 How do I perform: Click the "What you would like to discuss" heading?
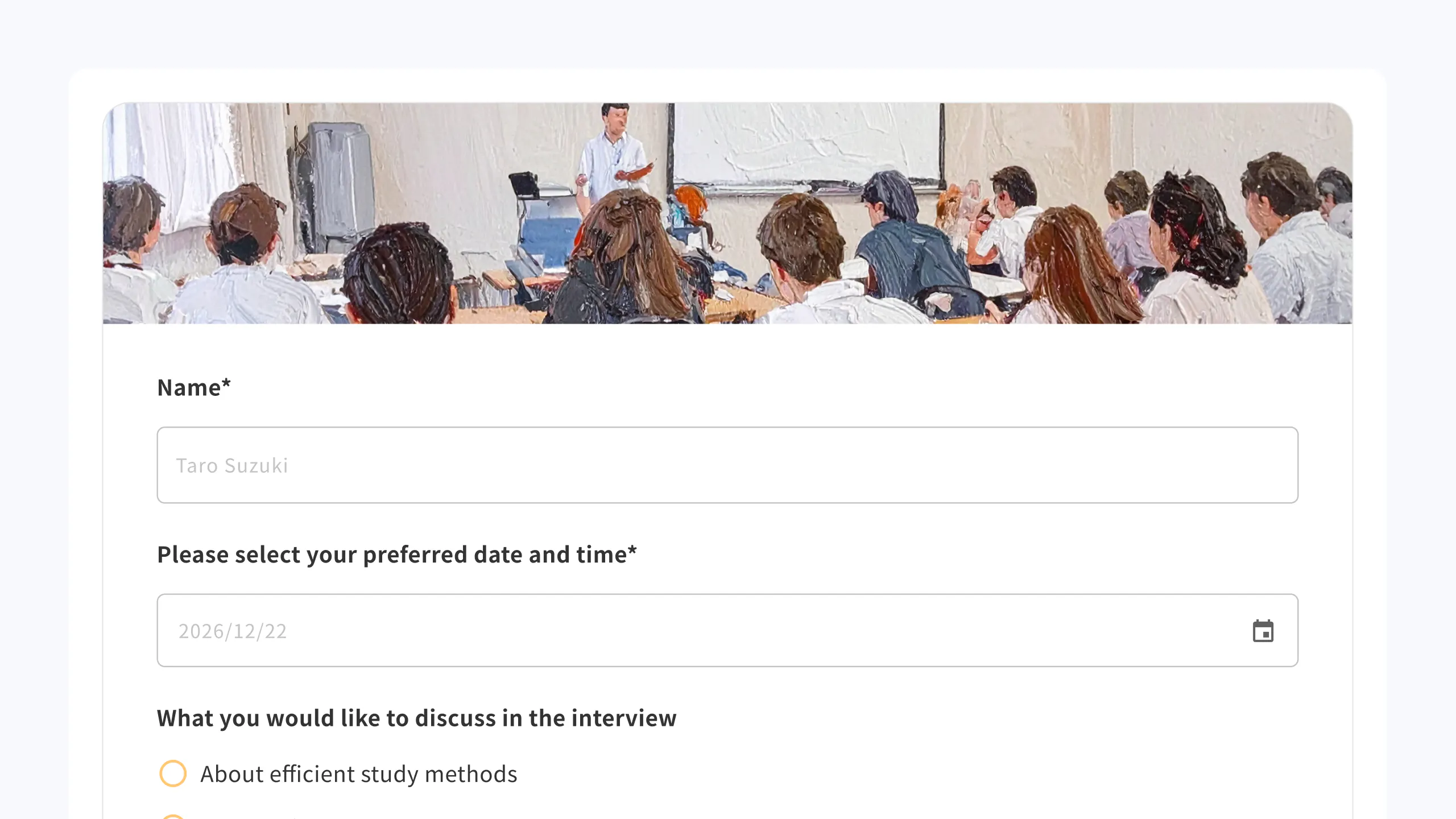[x=416, y=718]
